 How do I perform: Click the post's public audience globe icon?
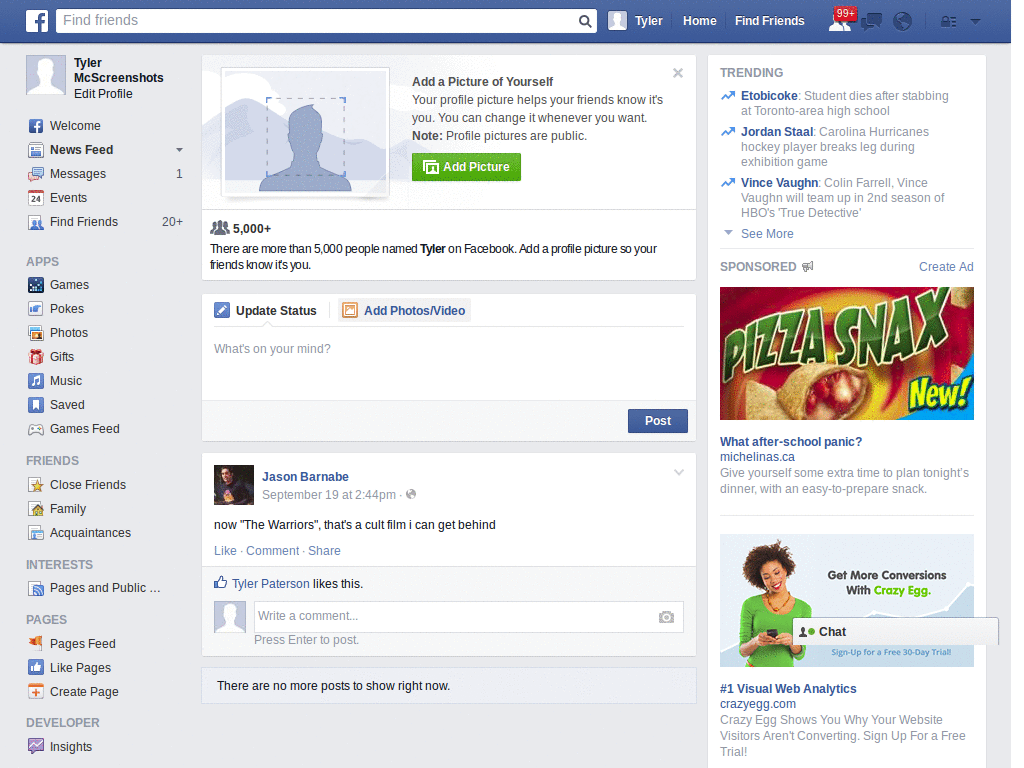click(411, 494)
